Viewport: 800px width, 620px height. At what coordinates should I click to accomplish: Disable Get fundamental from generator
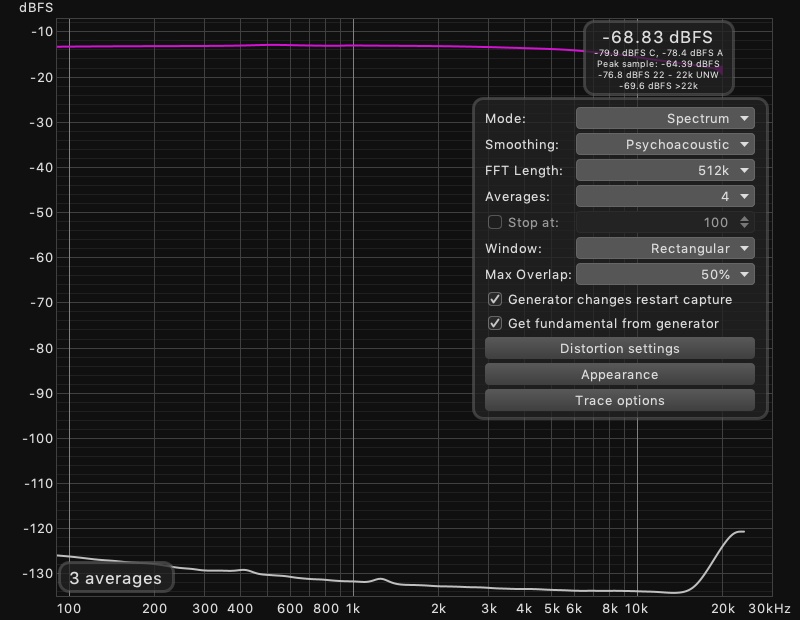[494, 324]
